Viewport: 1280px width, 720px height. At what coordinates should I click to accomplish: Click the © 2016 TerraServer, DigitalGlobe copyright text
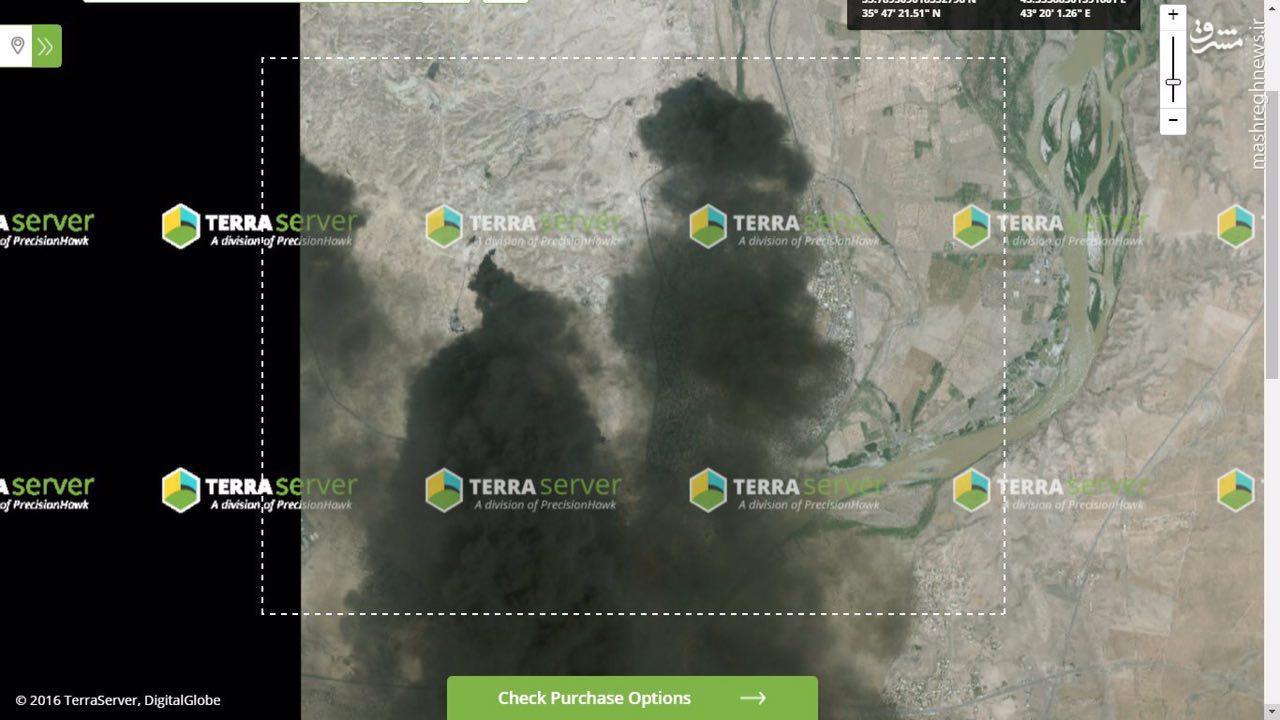118,700
